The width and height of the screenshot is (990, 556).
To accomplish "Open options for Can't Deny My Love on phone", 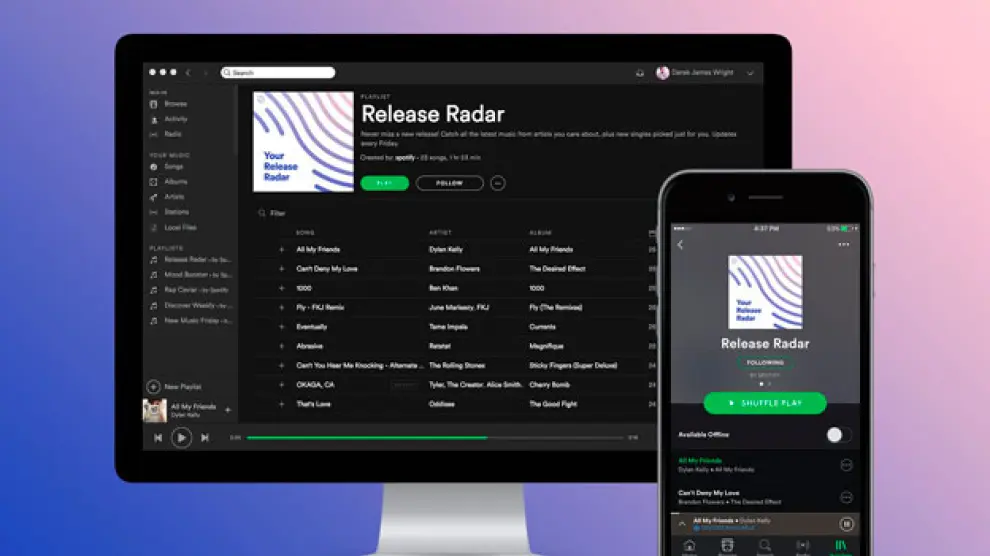I will pos(846,497).
